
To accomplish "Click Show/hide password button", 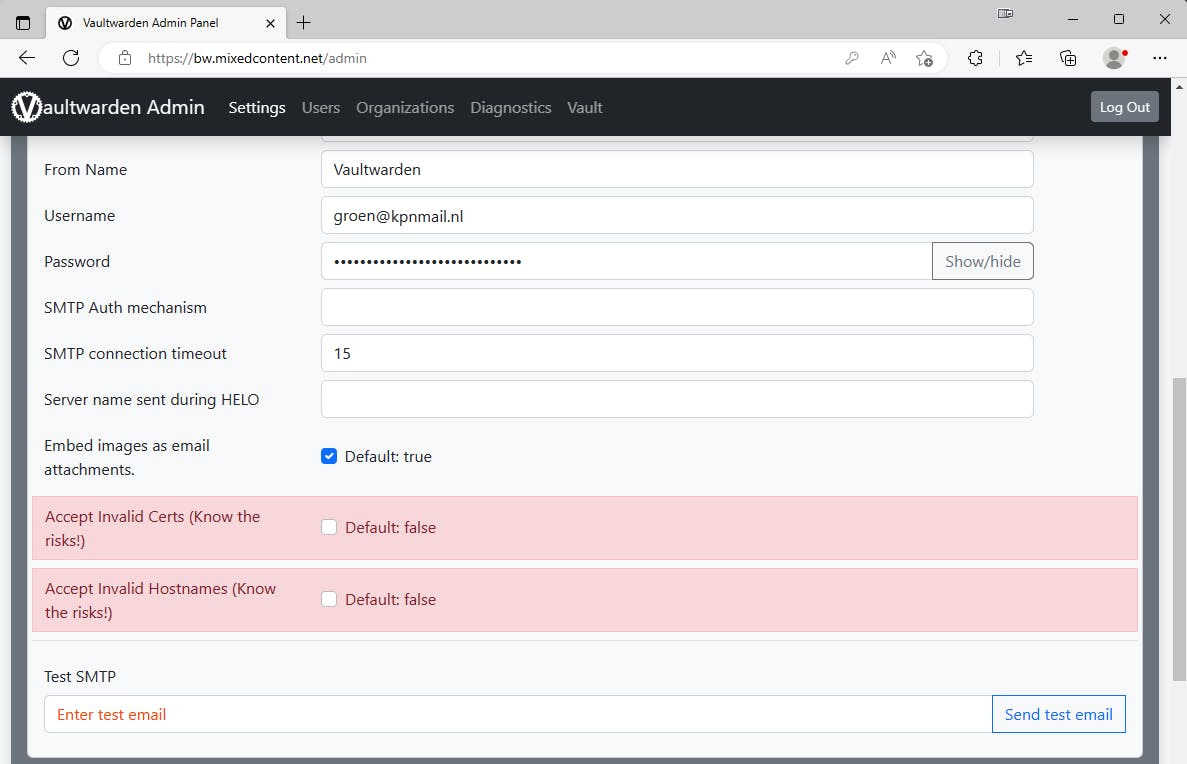I will point(983,261).
